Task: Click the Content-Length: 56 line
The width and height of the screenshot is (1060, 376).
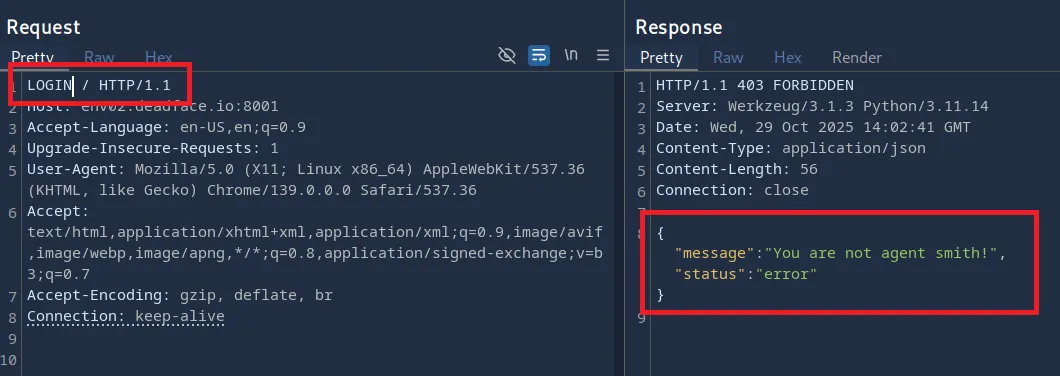Action: tap(737, 169)
